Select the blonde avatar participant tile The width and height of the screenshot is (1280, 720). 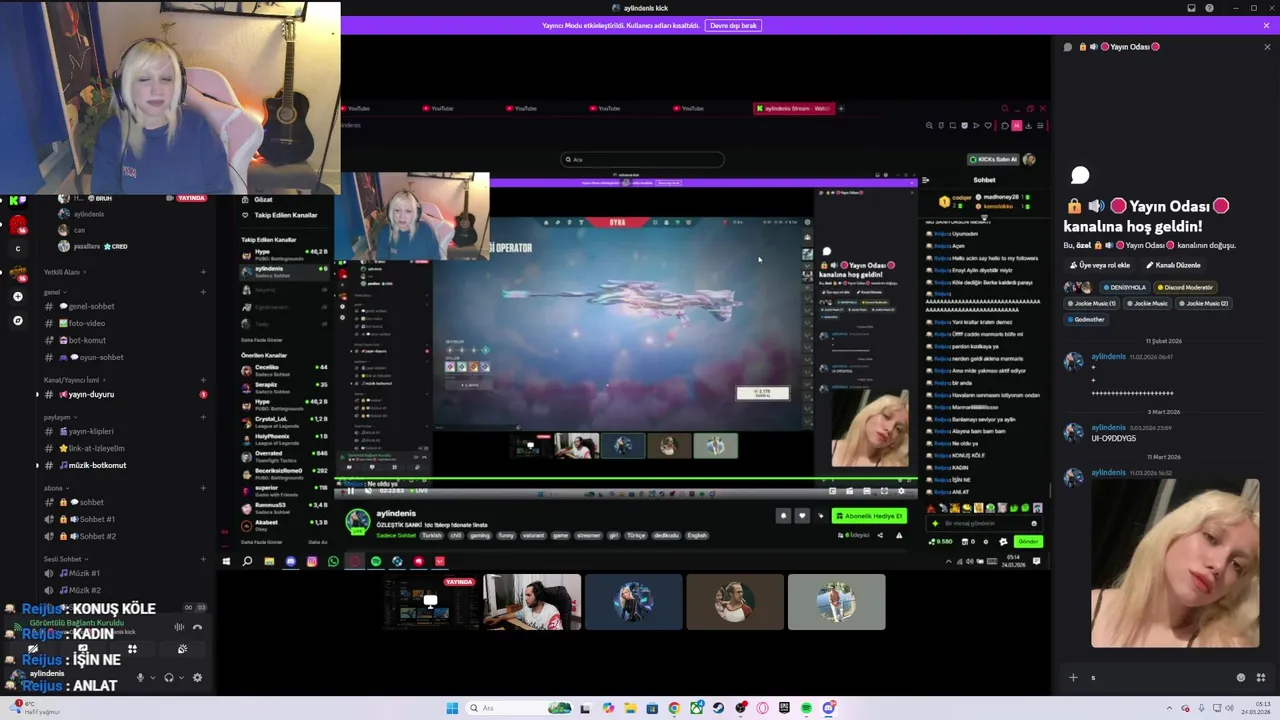click(633, 602)
